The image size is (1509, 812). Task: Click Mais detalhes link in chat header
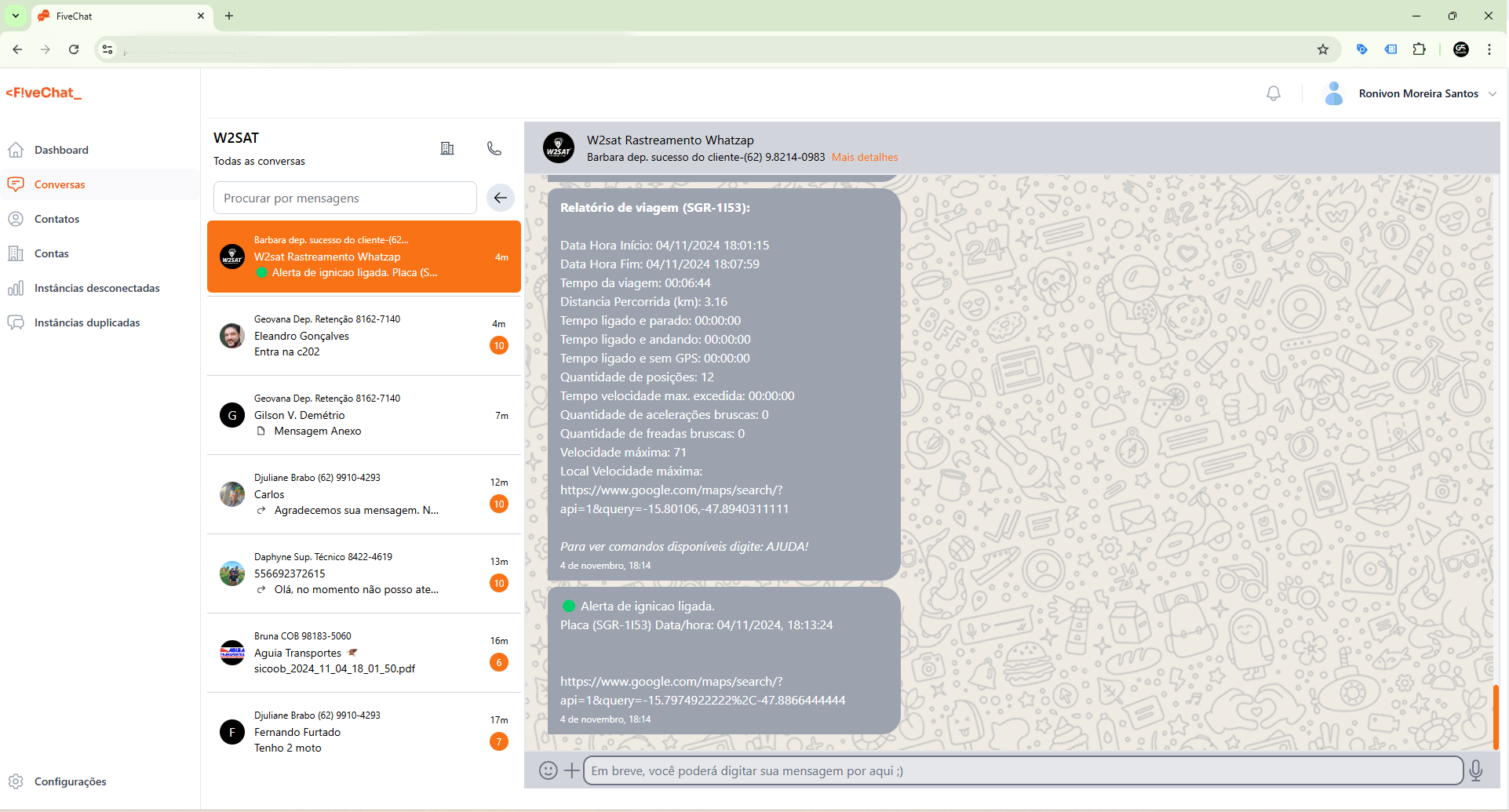(865, 157)
